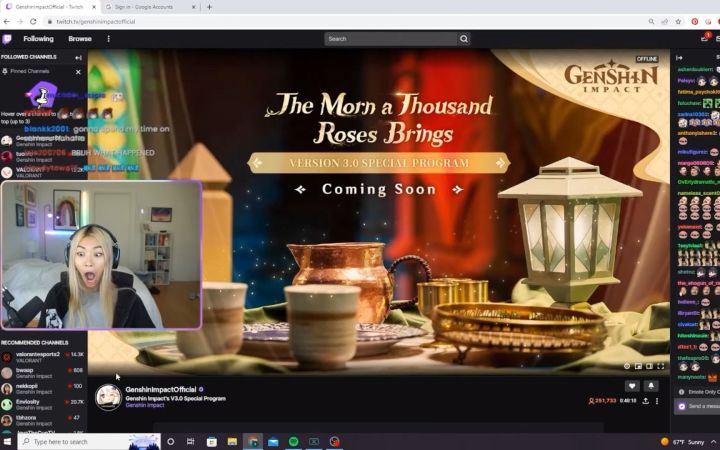Viewport: 720px width, 450px height.
Task: Click the chat Send a message field
Action: pos(699,406)
